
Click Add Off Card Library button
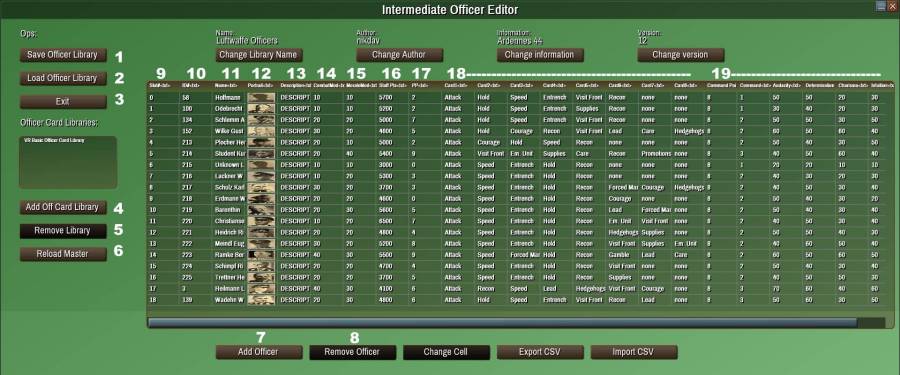coord(63,207)
